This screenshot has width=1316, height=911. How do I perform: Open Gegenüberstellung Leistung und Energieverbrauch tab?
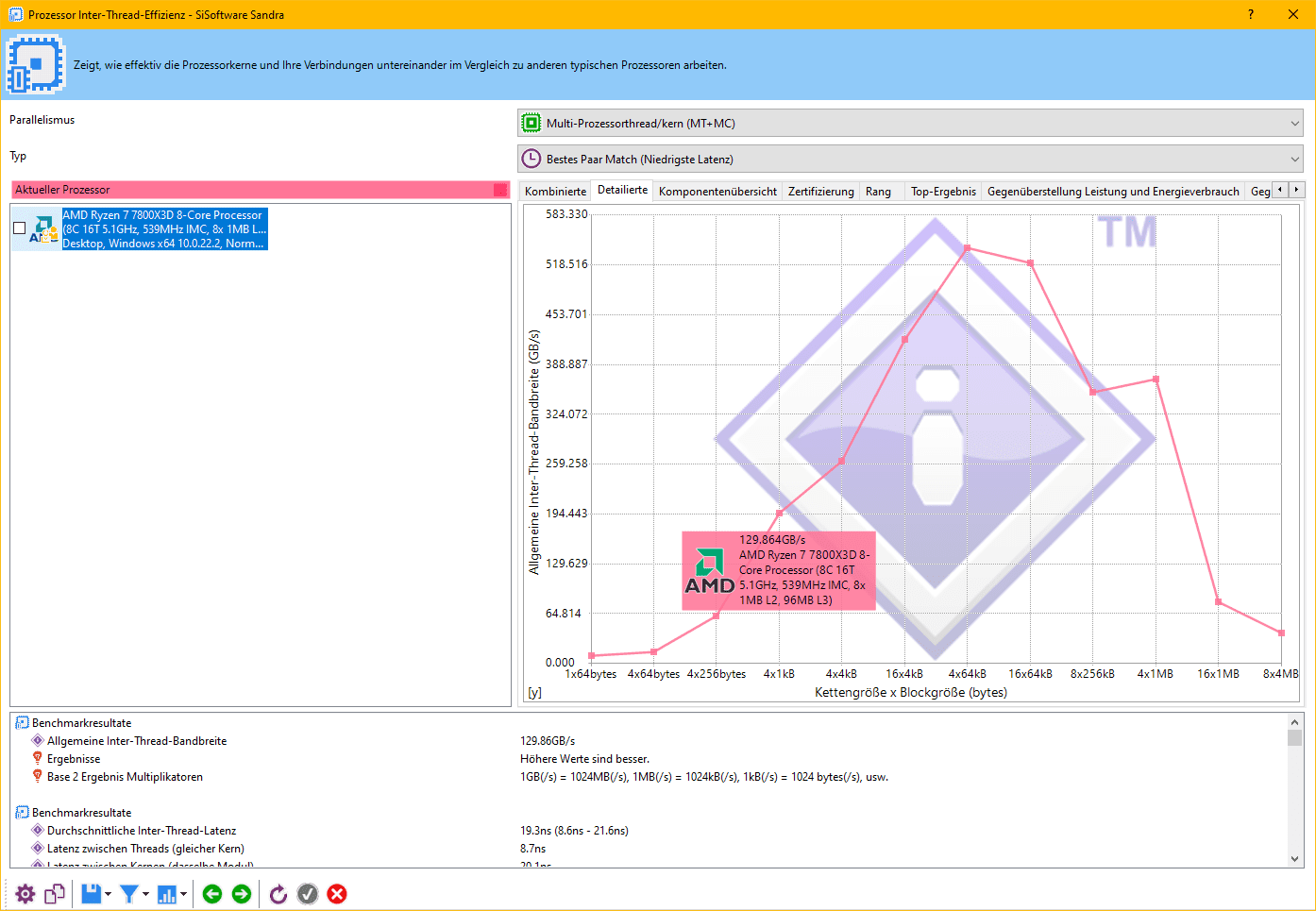point(1113,192)
